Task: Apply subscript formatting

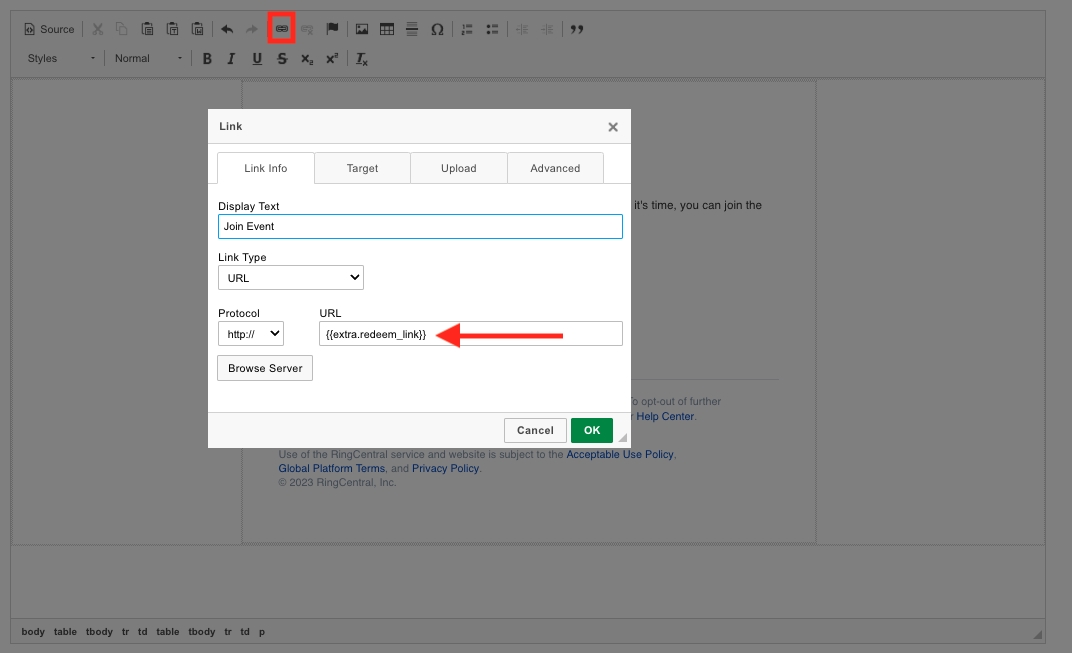Action: (x=307, y=59)
